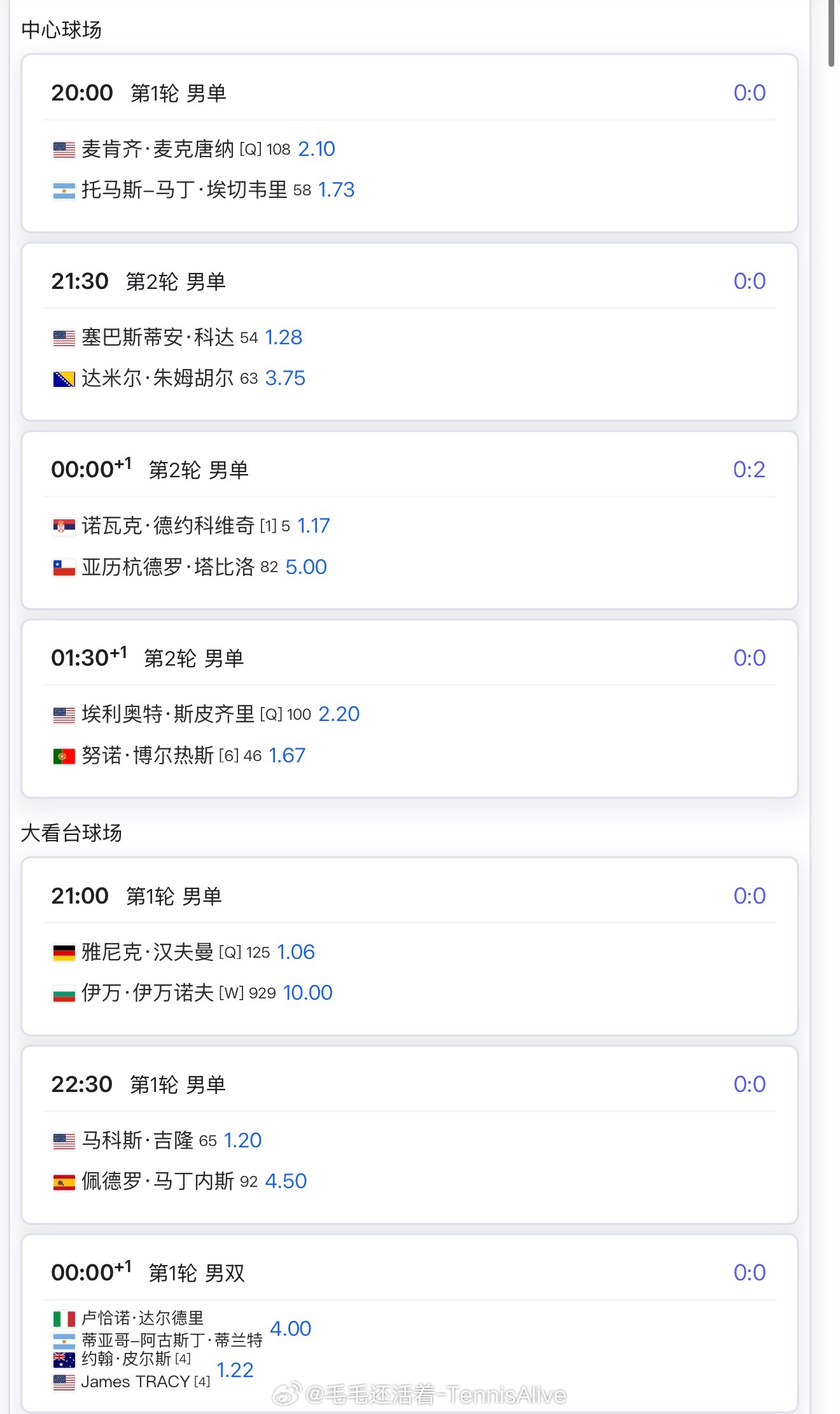Click the Portugal flag beside 努诺·博尔热斯

(64, 756)
